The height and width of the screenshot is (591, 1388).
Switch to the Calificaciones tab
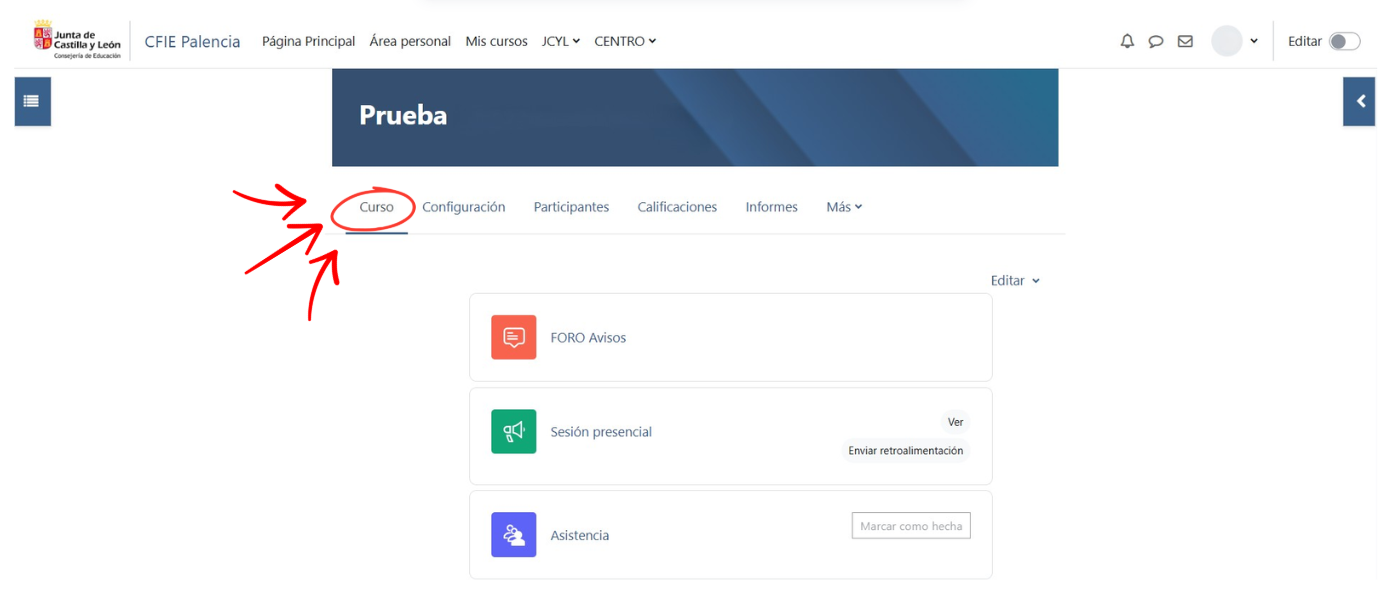pos(677,207)
